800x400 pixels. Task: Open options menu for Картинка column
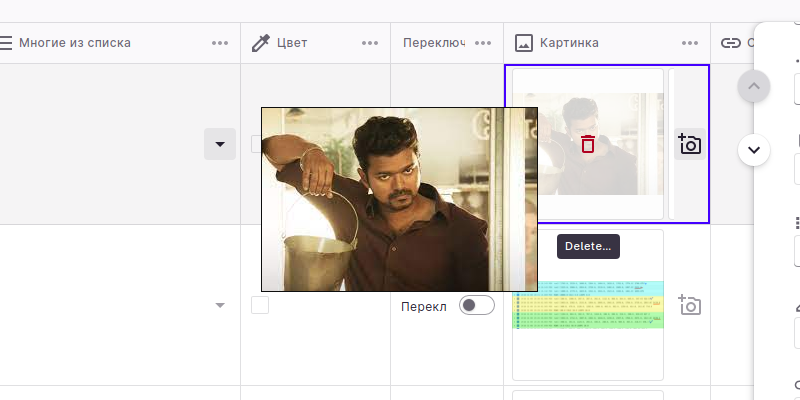(690, 43)
